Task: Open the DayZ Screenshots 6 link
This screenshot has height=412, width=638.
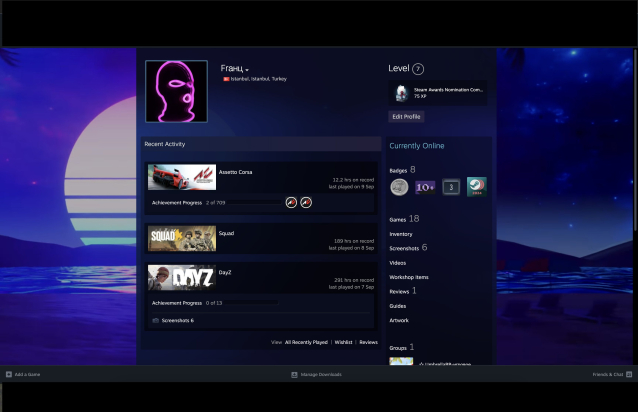Action: (177, 320)
